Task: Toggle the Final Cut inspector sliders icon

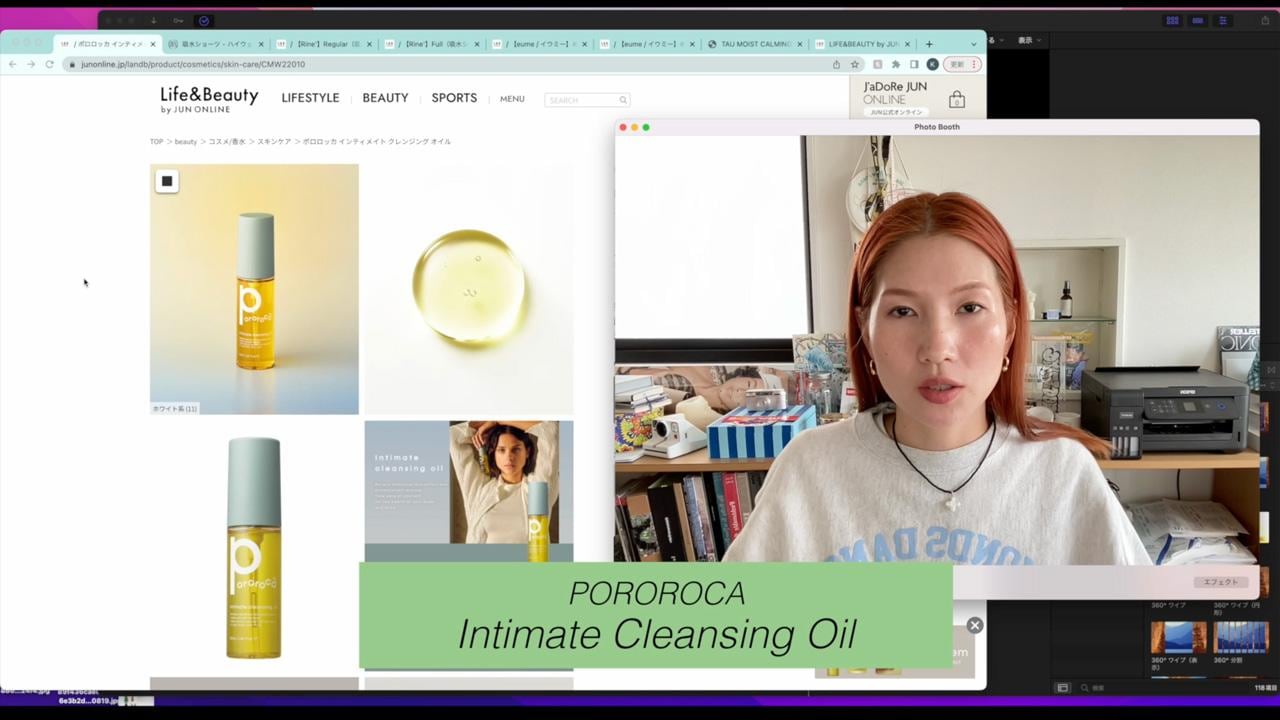Action: point(1222,20)
